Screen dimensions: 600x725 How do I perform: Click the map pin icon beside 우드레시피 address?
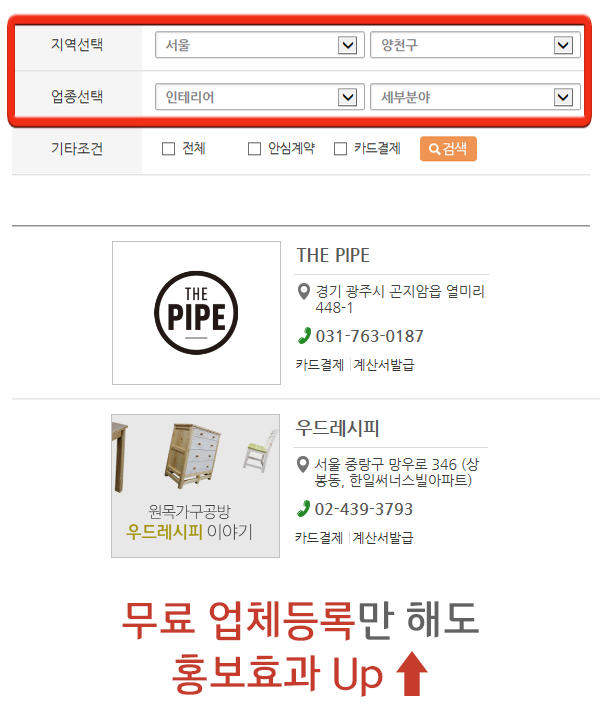(x=302, y=464)
